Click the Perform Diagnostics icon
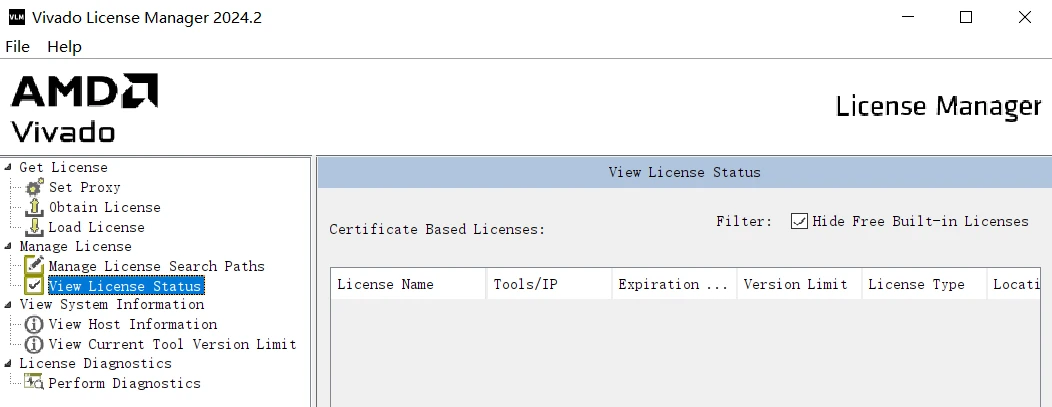Image resolution: width=1052 pixels, height=407 pixels. point(35,383)
